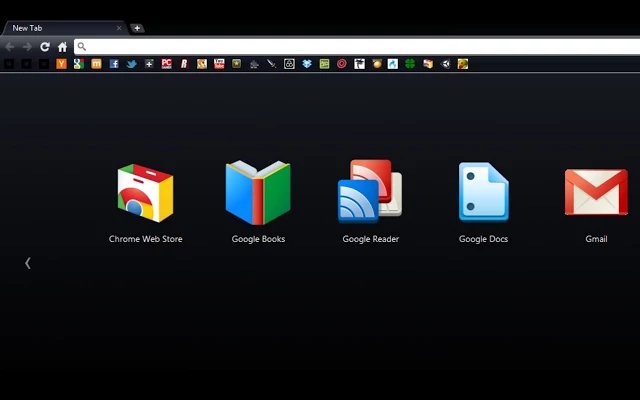Open the Chrome Web Store app

click(x=145, y=194)
